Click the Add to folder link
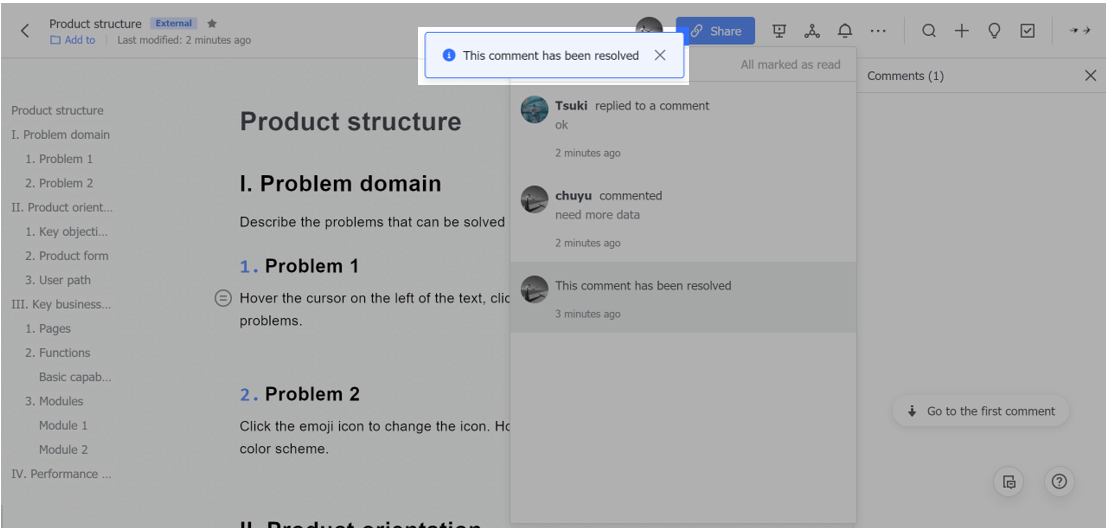The height and width of the screenshot is (528, 1106). point(73,40)
